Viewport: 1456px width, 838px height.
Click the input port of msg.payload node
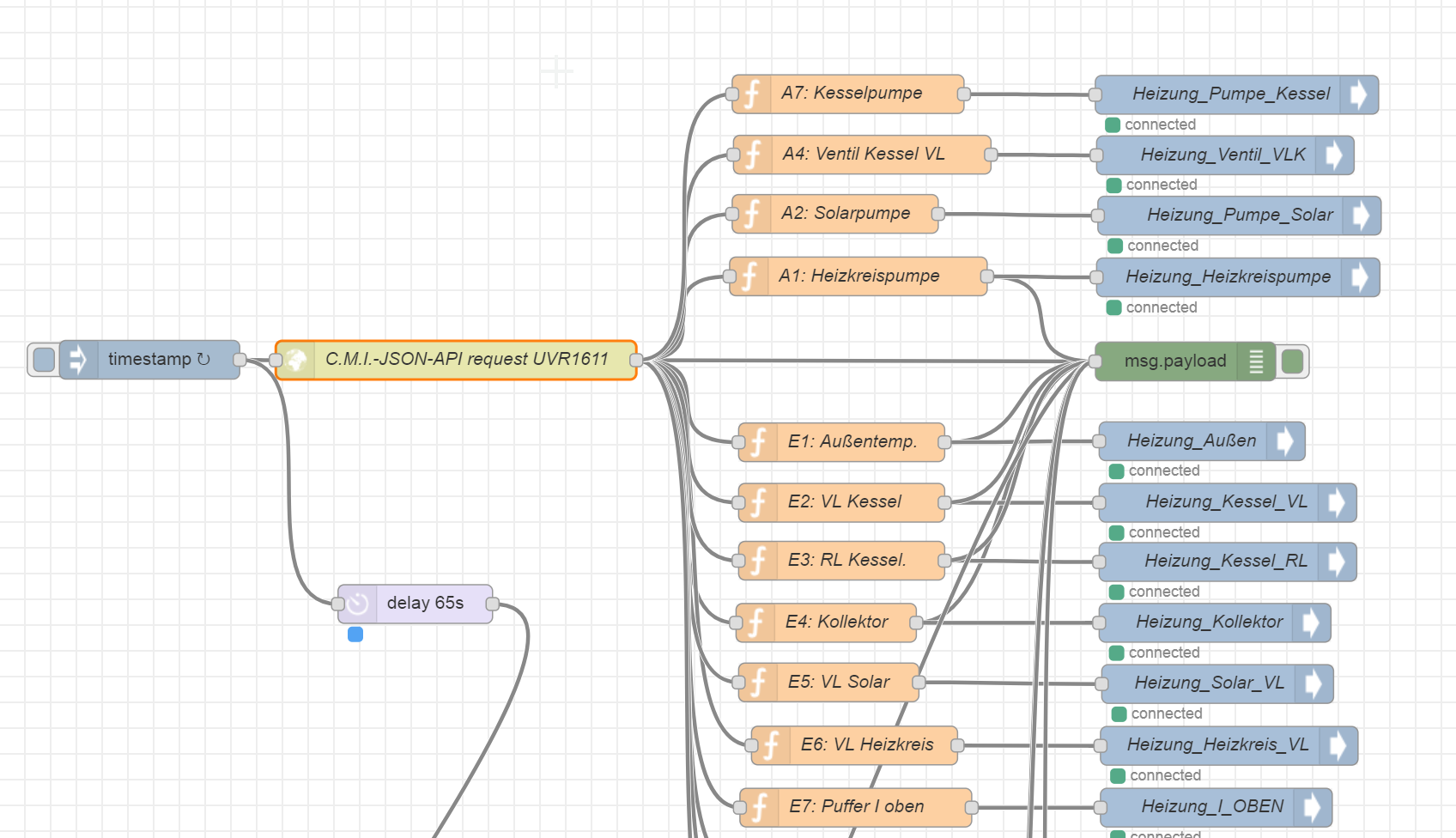pos(1095,361)
